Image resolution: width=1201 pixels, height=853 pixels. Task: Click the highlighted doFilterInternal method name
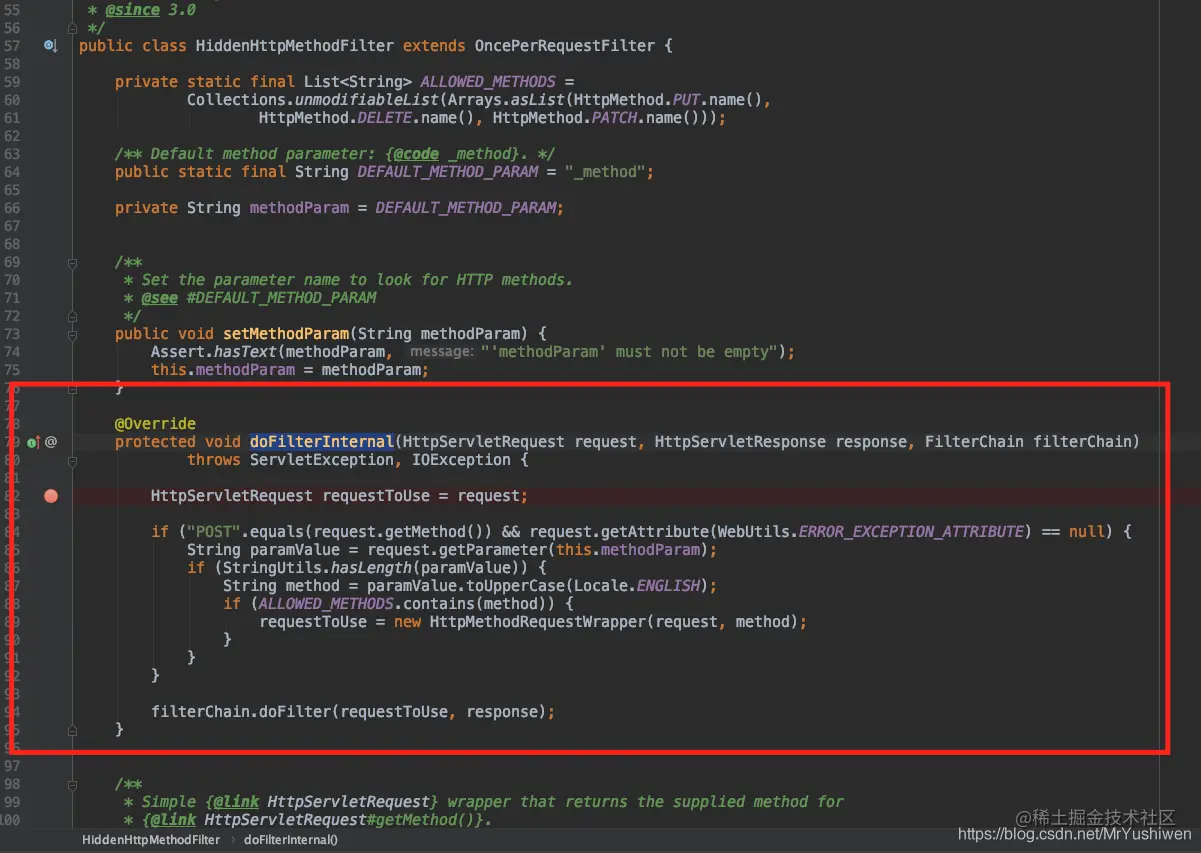tap(322, 442)
